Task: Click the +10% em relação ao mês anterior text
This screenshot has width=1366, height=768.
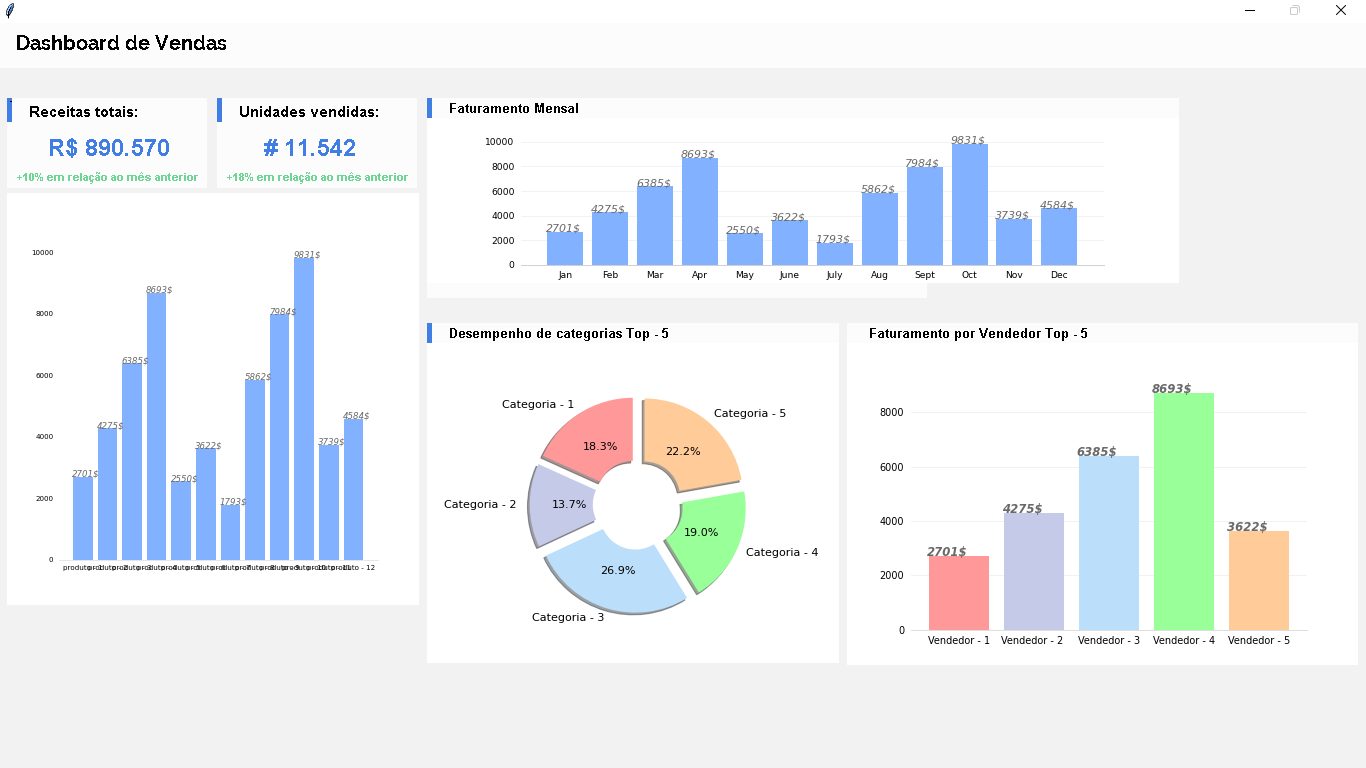Action: pyautogui.click(x=105, y=176)
